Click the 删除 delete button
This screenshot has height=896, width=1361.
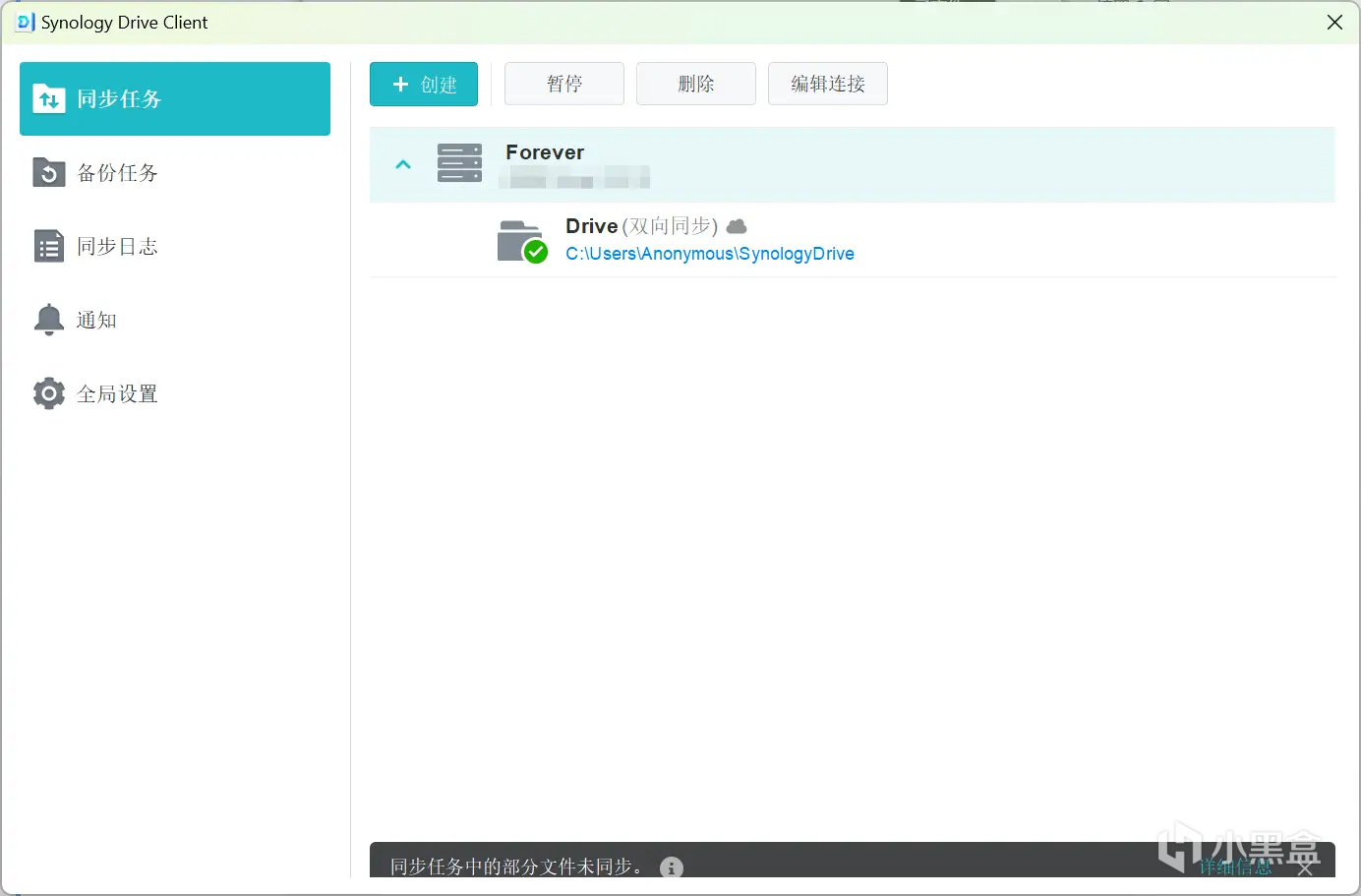[x=696, y=84]
